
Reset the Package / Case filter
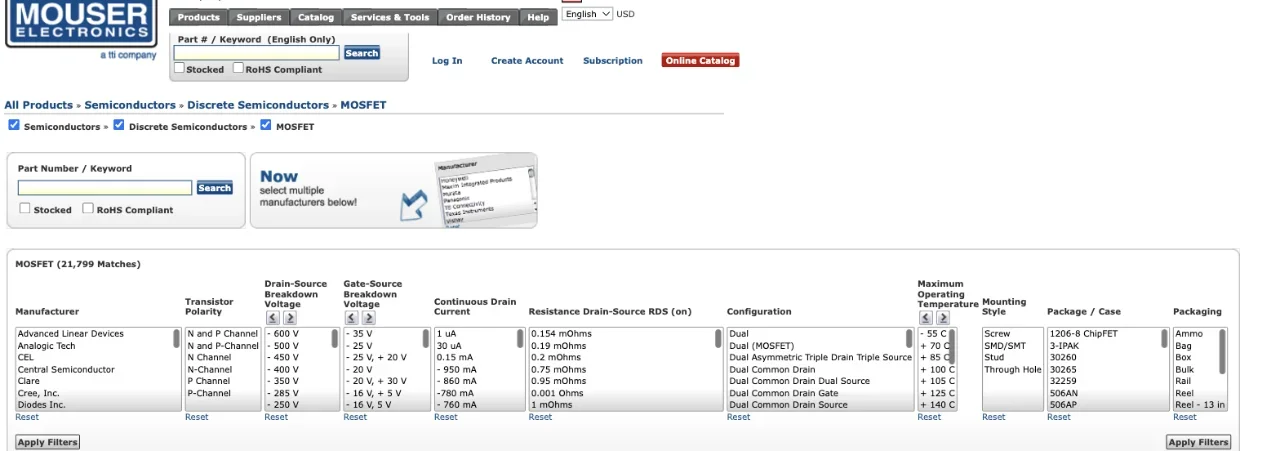pyautogui.click(x=1059, y=417)
